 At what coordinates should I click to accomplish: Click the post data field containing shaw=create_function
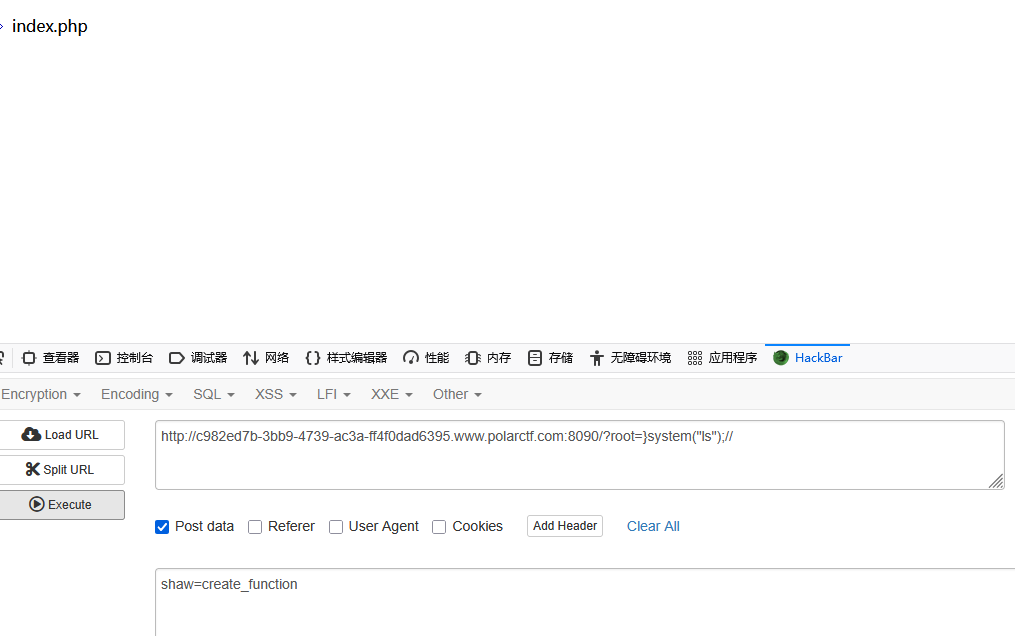tap(585, 602)
